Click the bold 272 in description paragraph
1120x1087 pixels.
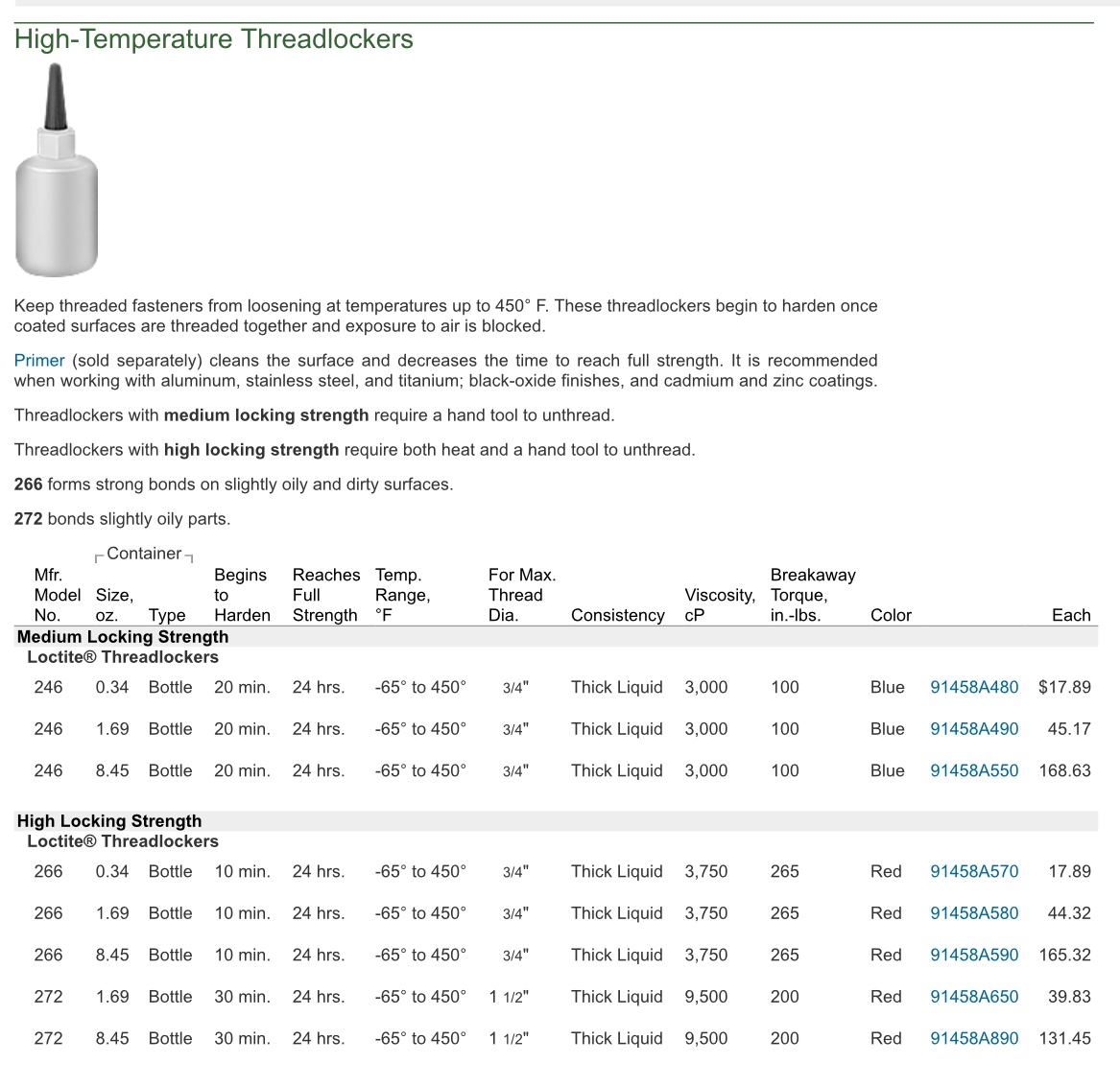(x=29, y=518)
